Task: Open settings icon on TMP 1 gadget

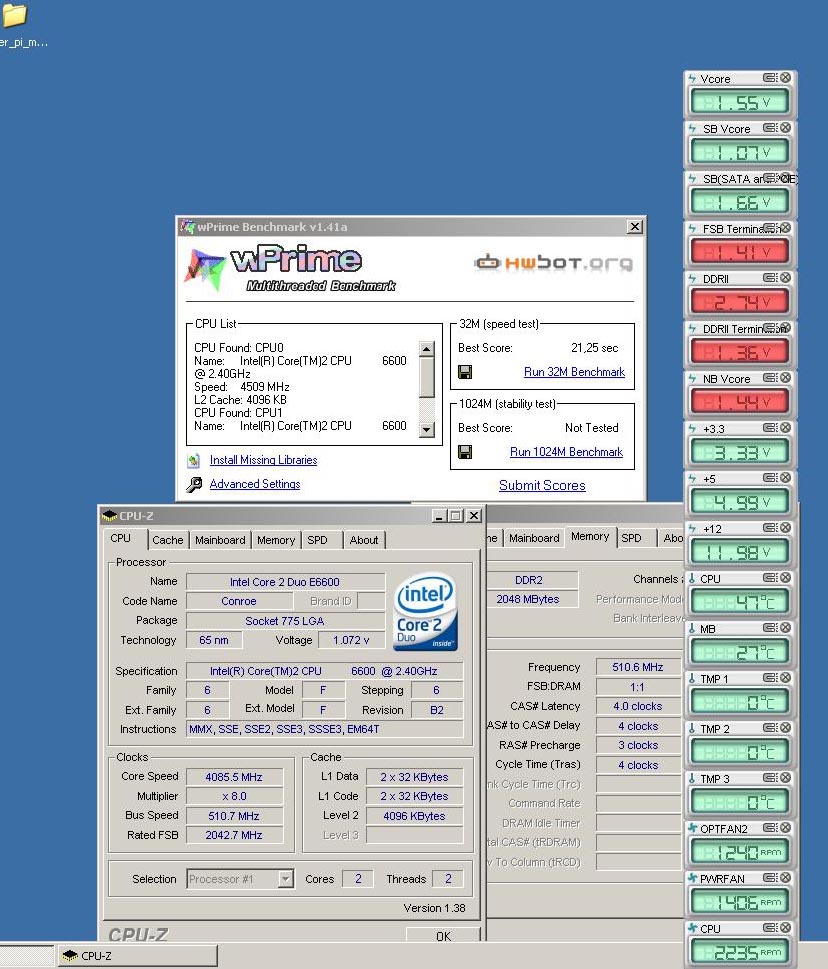Action: (x=770, y=678)
